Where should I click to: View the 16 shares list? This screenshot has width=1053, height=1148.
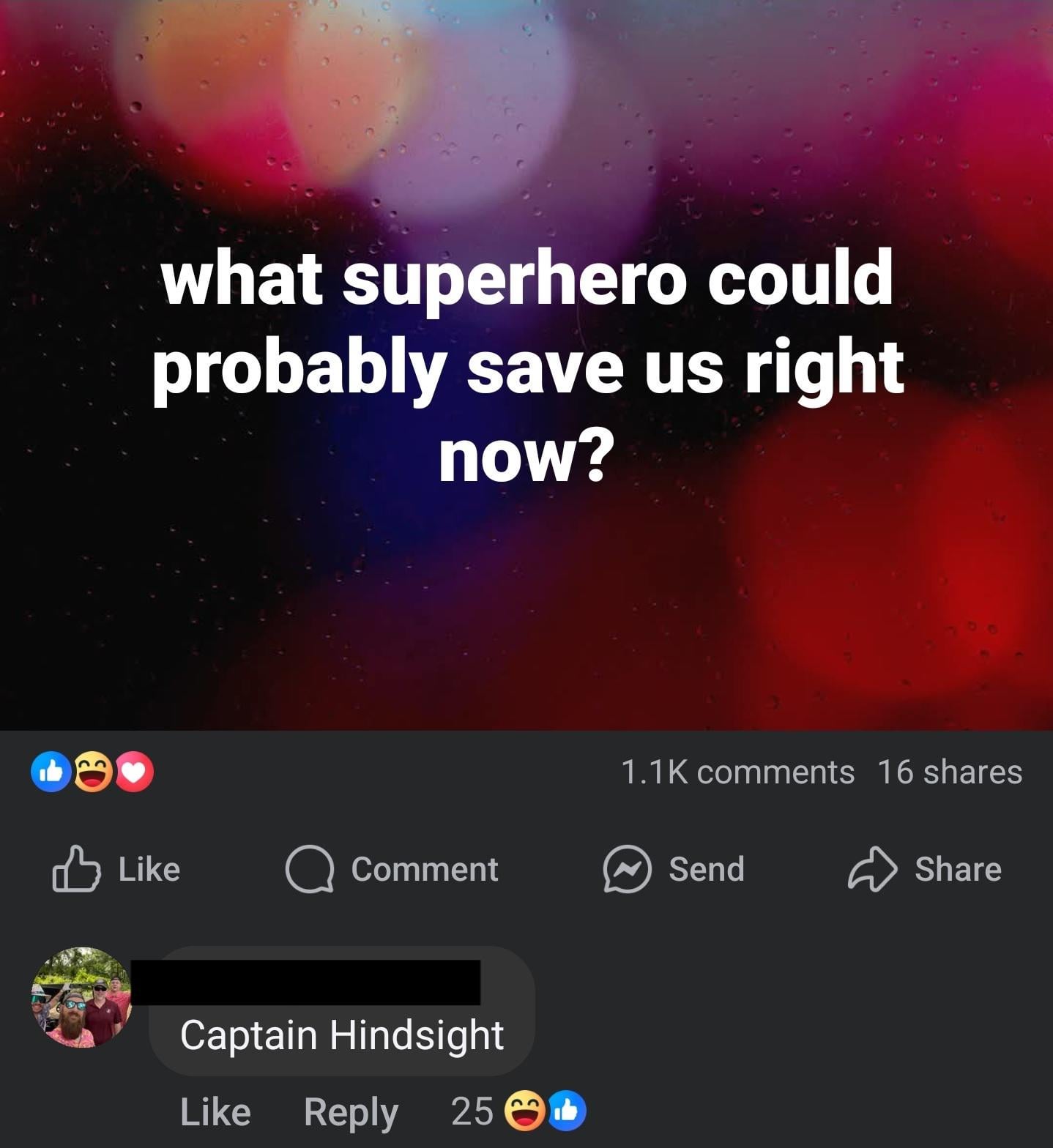point(950,772)
